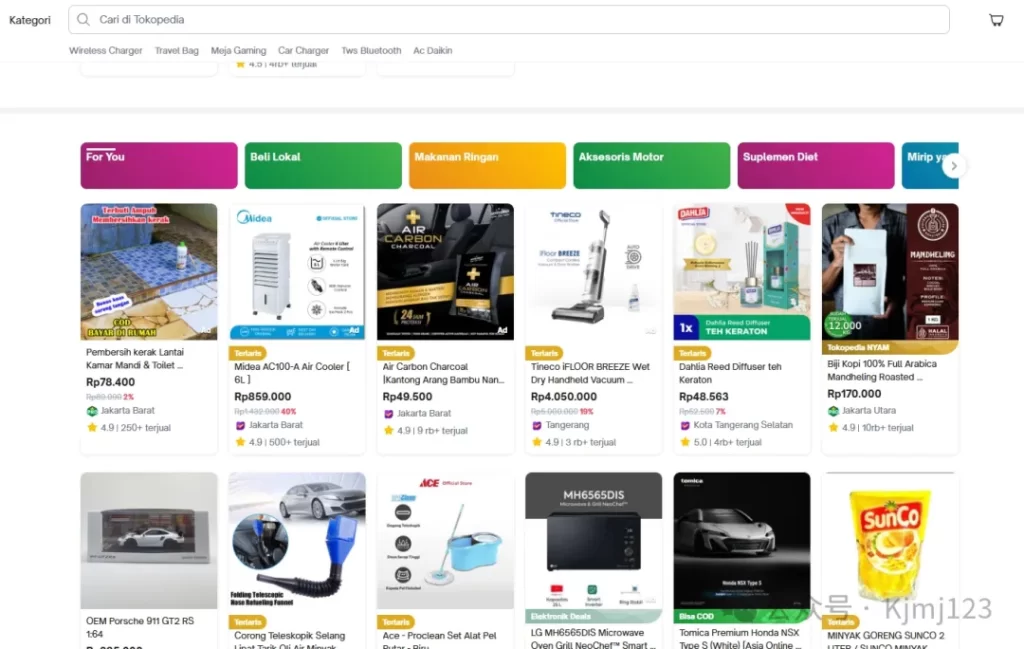The height and width of the screenshot is (649, 1024).
Task: Select the Tws Bluetooth suggestion
Action: coord(371,50)
